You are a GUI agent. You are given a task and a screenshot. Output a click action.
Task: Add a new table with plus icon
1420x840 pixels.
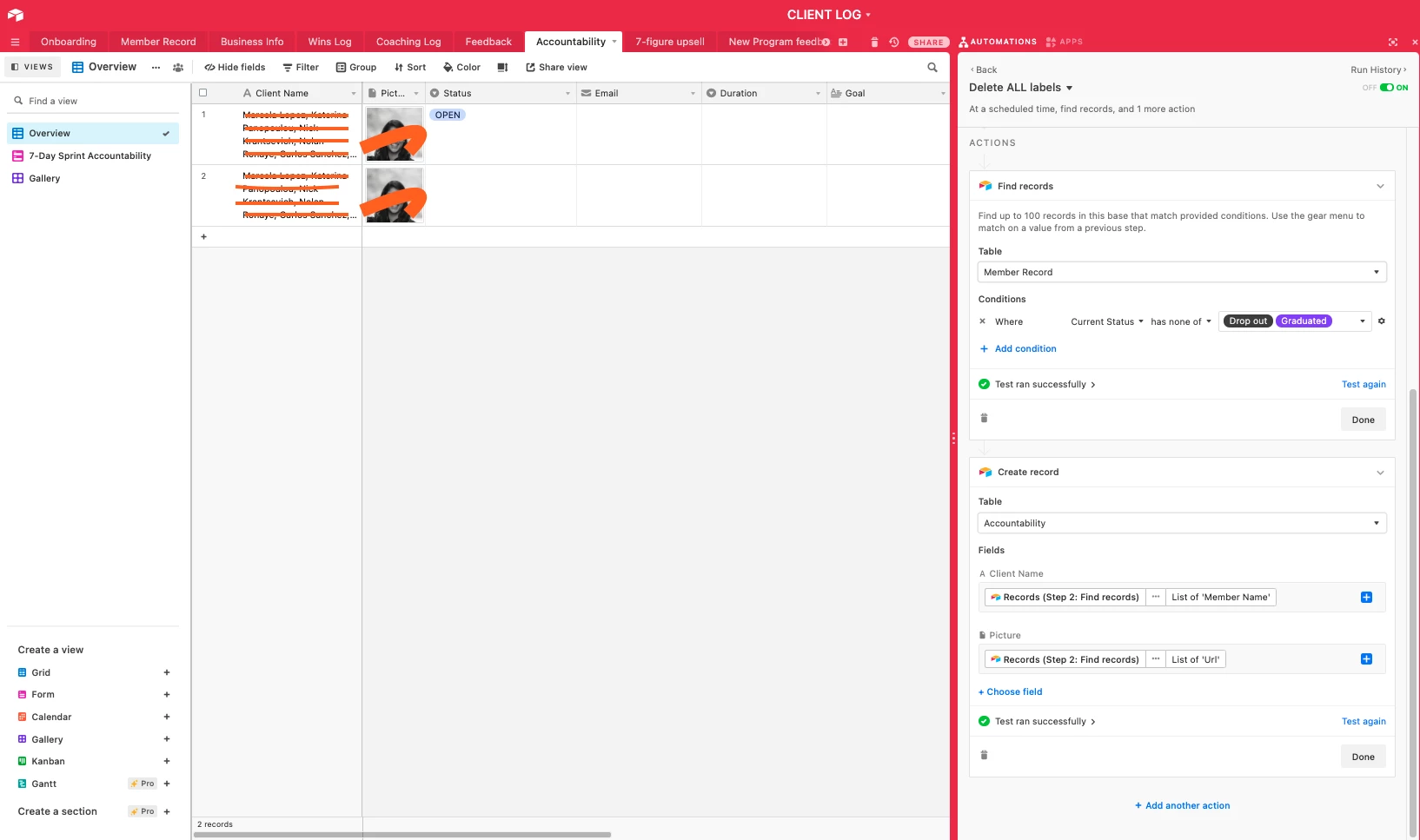click(x=842, y=42)
